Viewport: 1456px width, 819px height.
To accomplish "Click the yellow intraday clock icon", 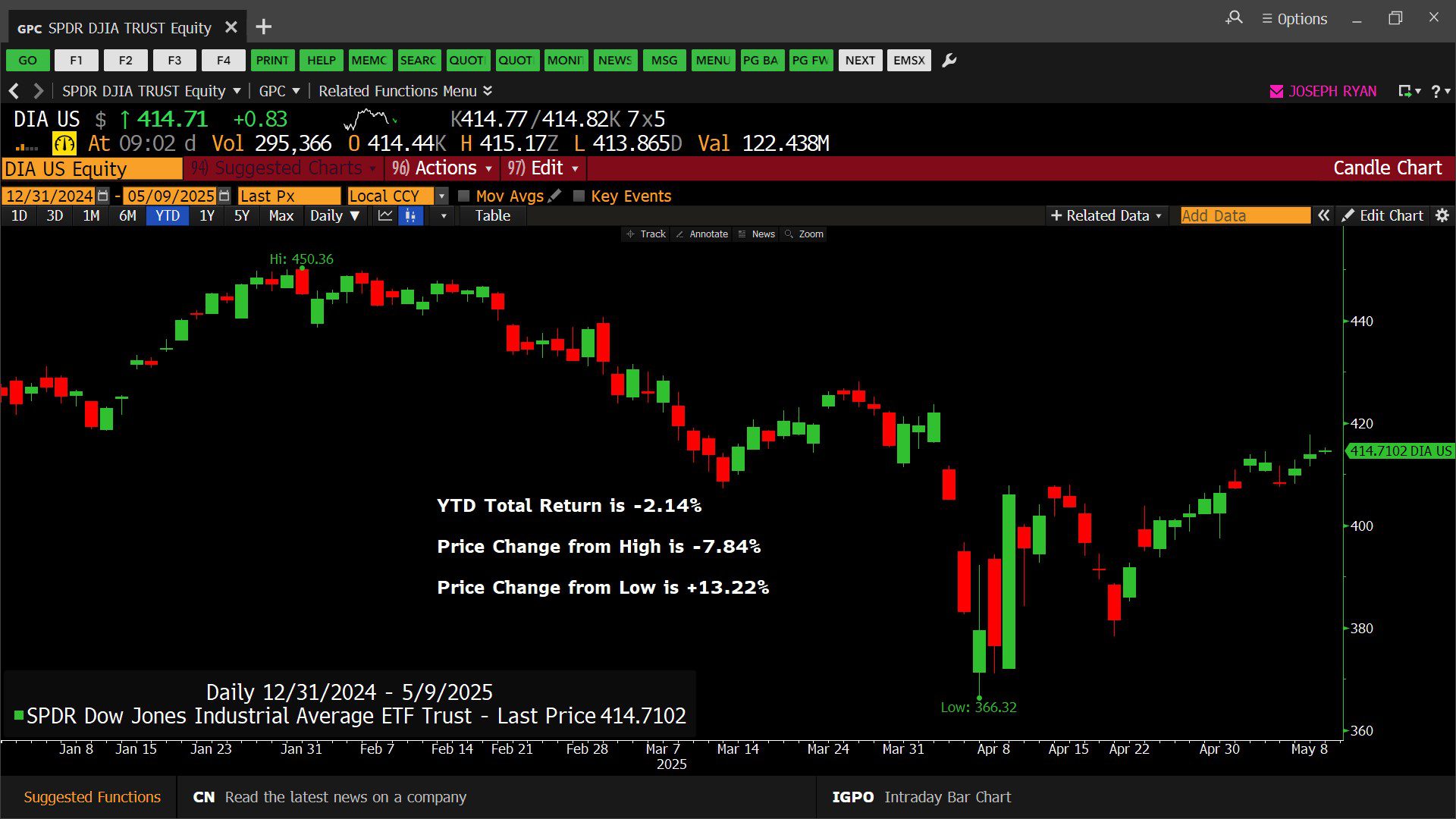I will coord(64,143).
